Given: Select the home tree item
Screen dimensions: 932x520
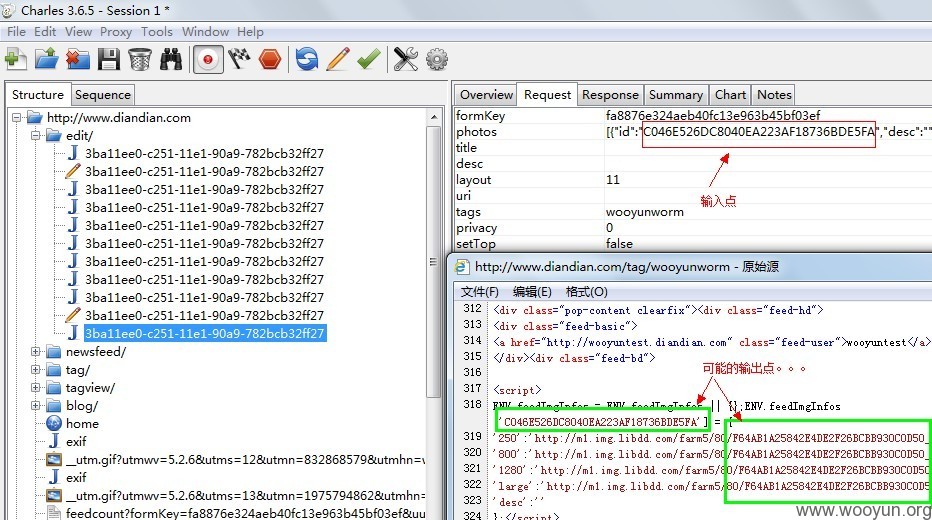Looking at the screenshot, I should [x=82, y=424].
